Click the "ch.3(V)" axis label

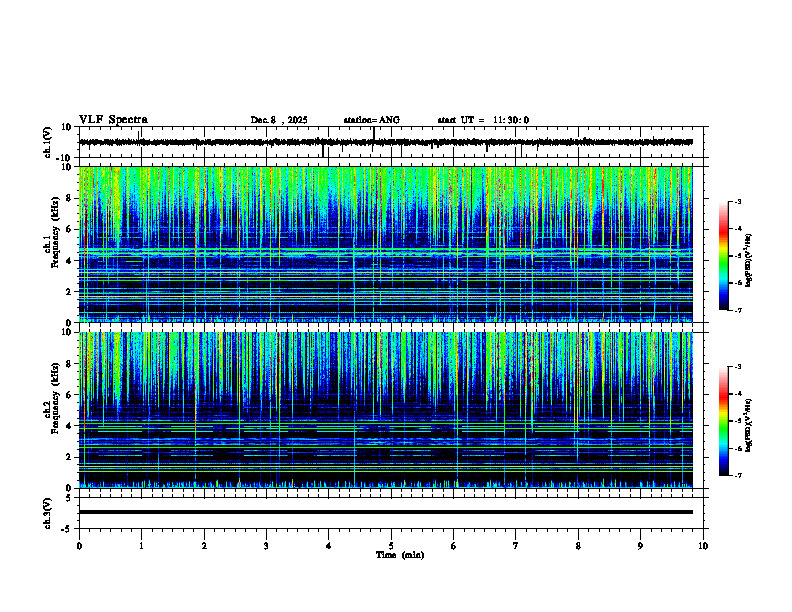47,514
